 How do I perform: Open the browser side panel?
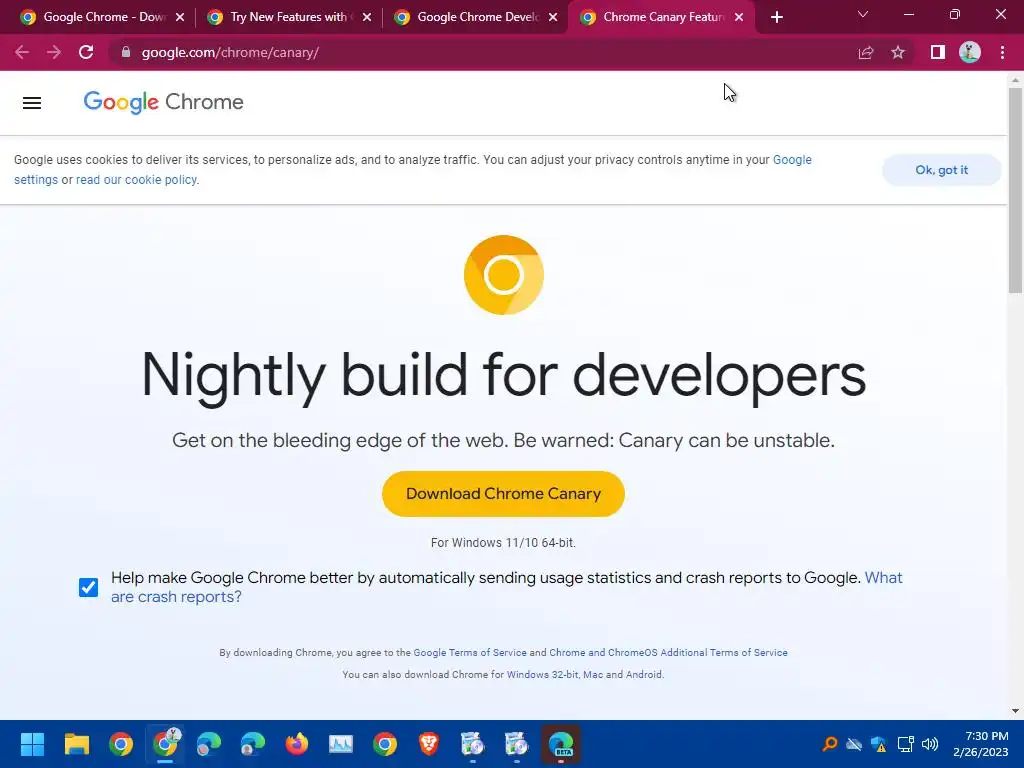pos(937,52)
